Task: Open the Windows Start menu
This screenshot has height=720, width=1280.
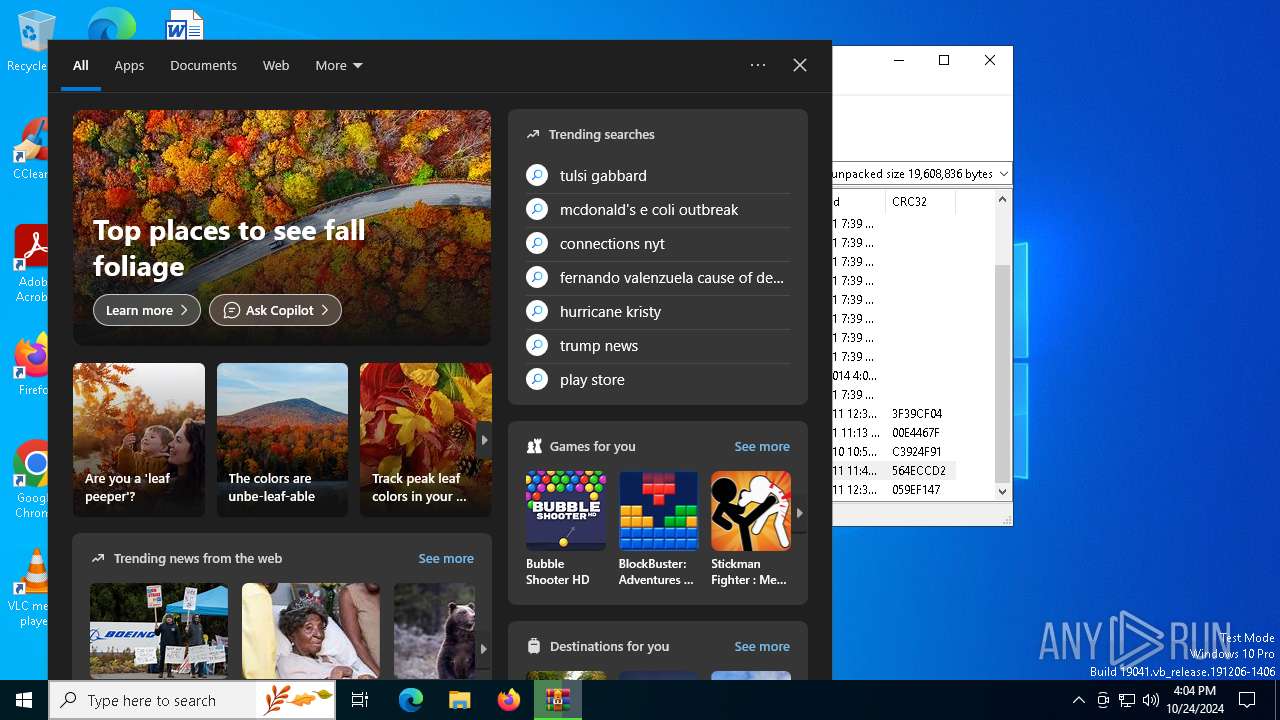Action: 24,700
